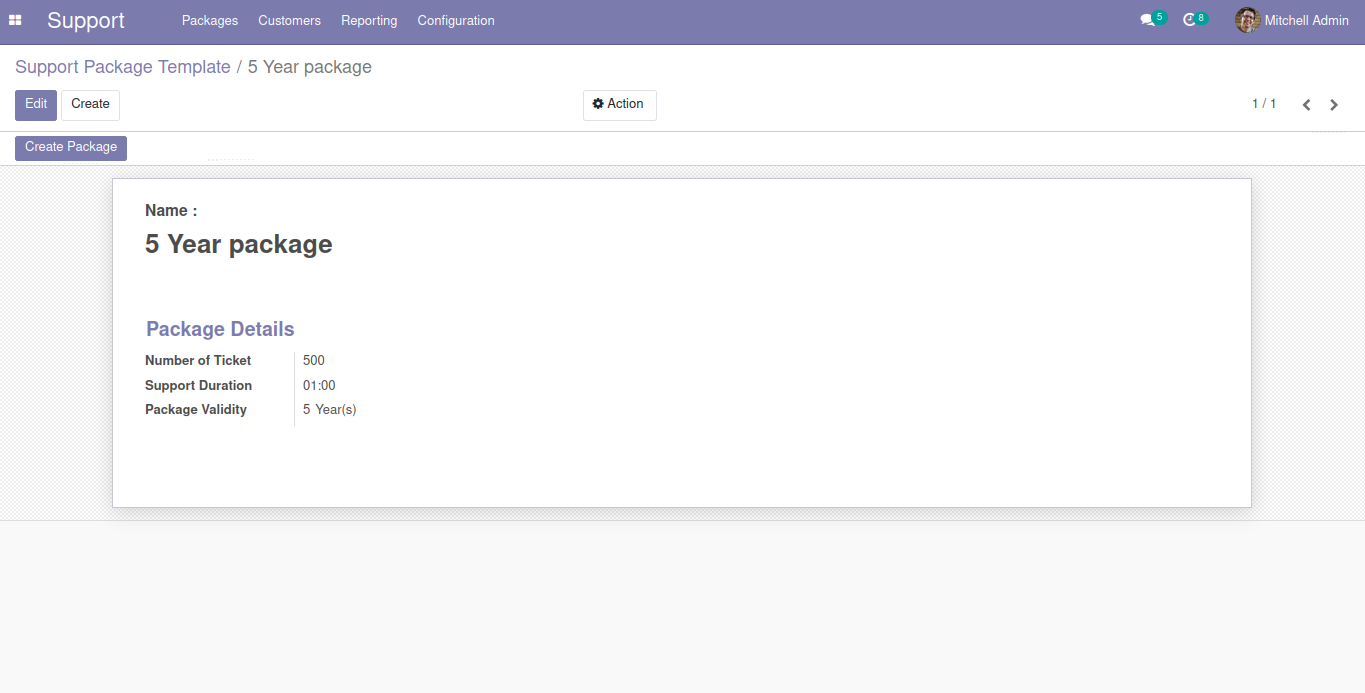Click 5 Year package in breadcrumb
The width and height of the screenshot is (1365, 693).
pos(310,67)
